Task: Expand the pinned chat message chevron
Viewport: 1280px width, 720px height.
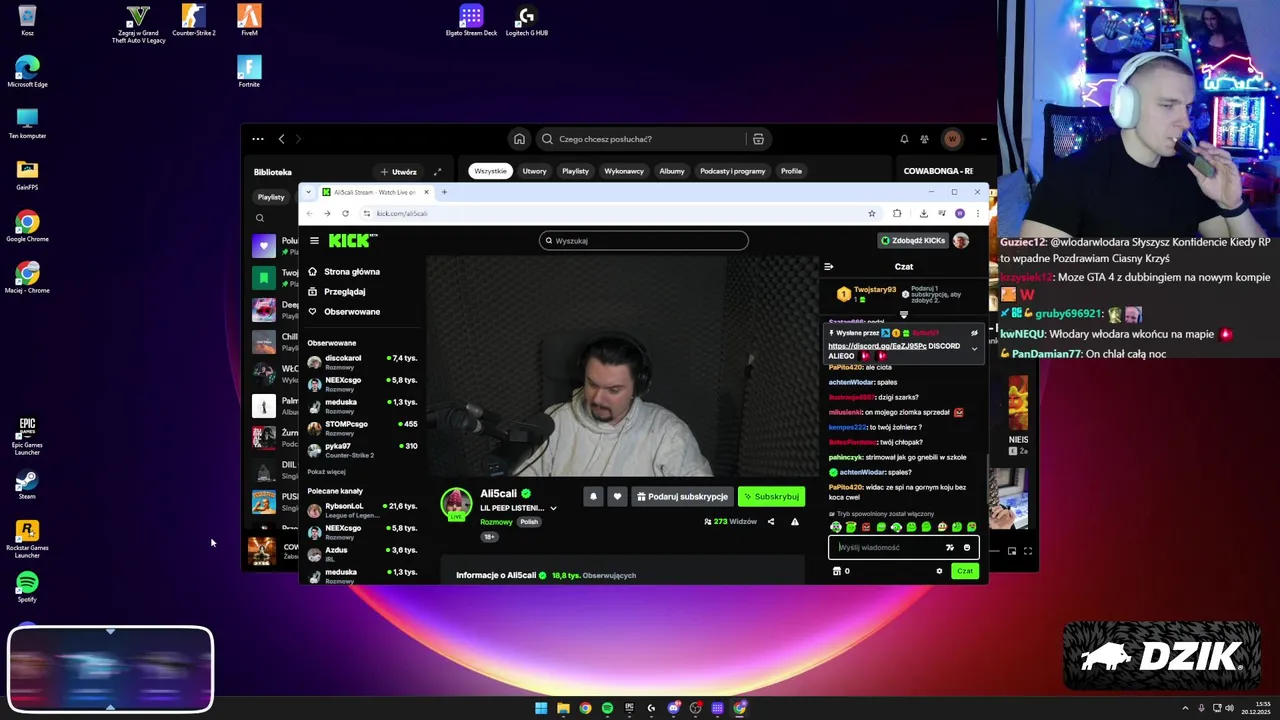Action: (974, 349)
